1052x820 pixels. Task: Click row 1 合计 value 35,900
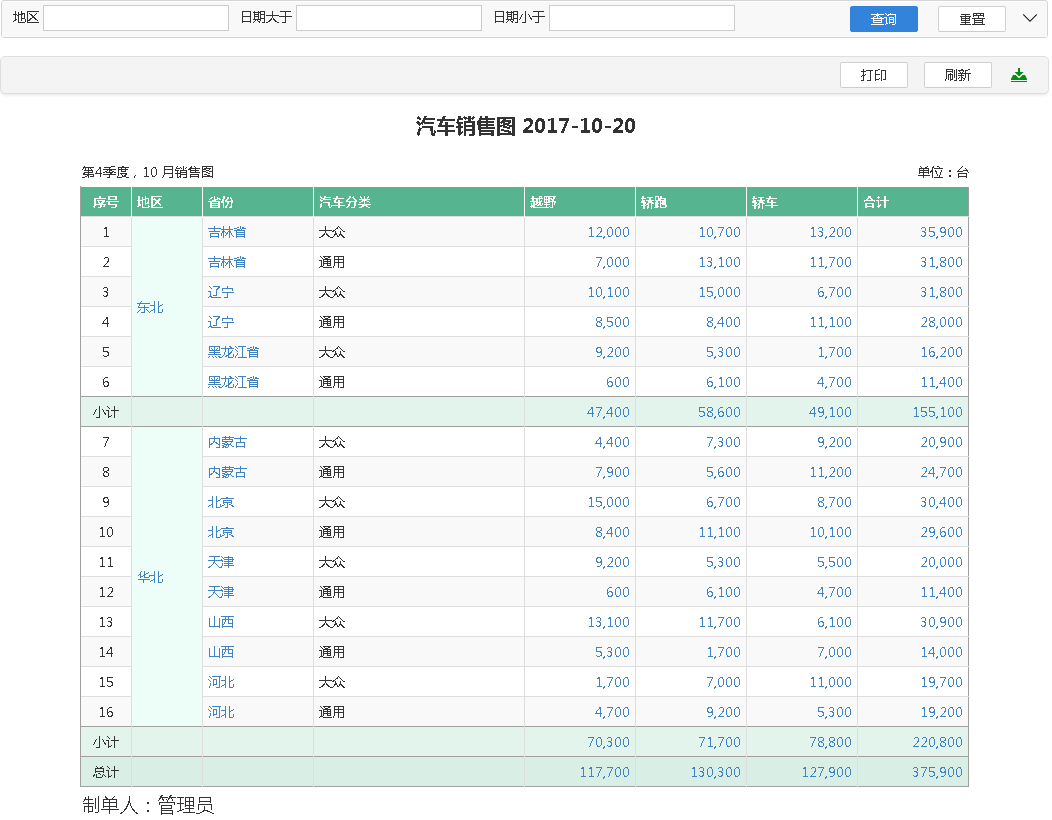pos(941,232)
